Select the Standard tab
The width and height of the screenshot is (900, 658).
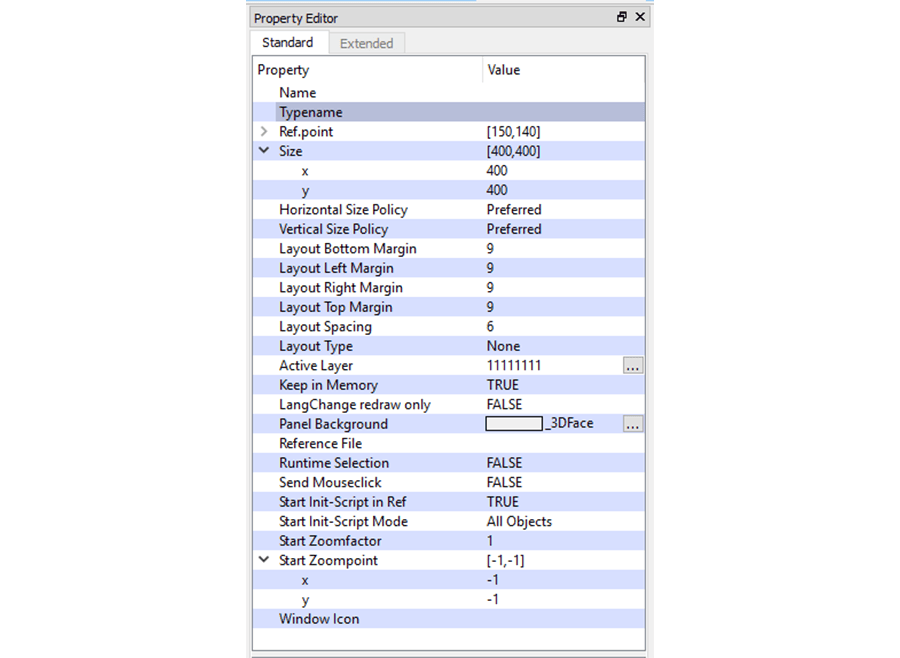[x=287, y=43]
